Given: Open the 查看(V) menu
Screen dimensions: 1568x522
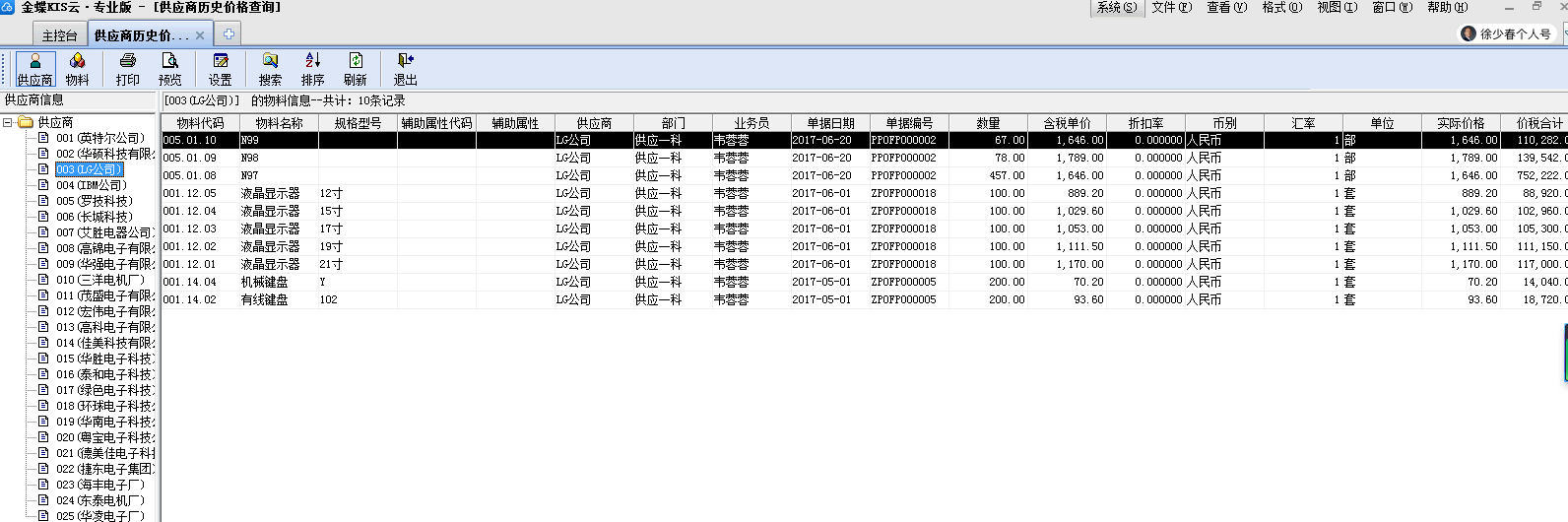Looking at the screenshot, I should [x=1226, y=8].
